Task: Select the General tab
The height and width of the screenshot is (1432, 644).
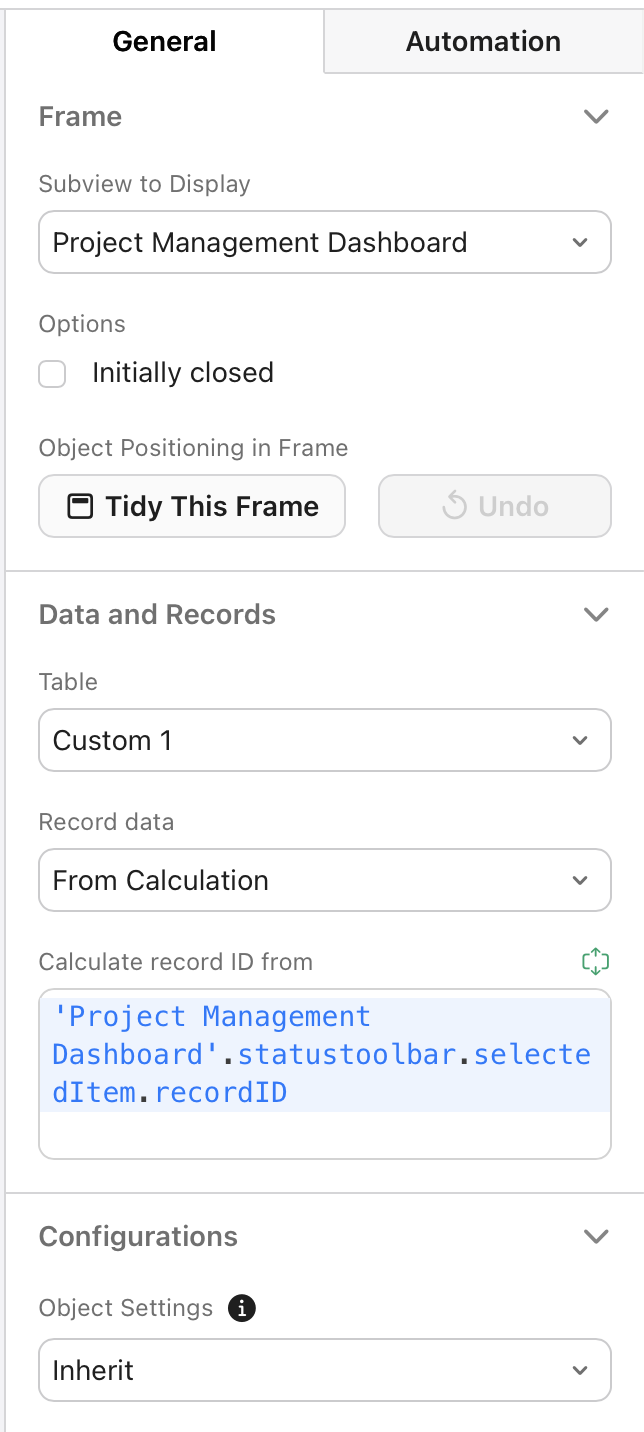Action: pos(163,41)
